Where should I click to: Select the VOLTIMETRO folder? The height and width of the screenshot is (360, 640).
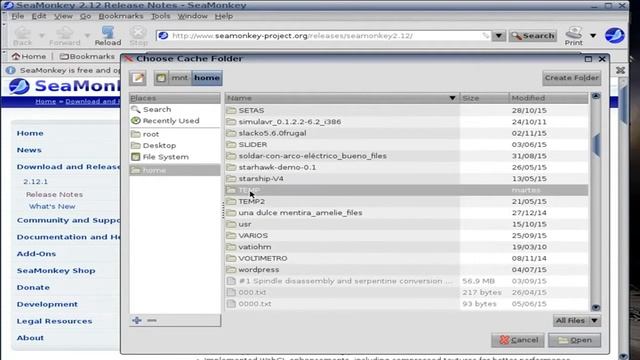pyautogui.click(x=406, y=258)
